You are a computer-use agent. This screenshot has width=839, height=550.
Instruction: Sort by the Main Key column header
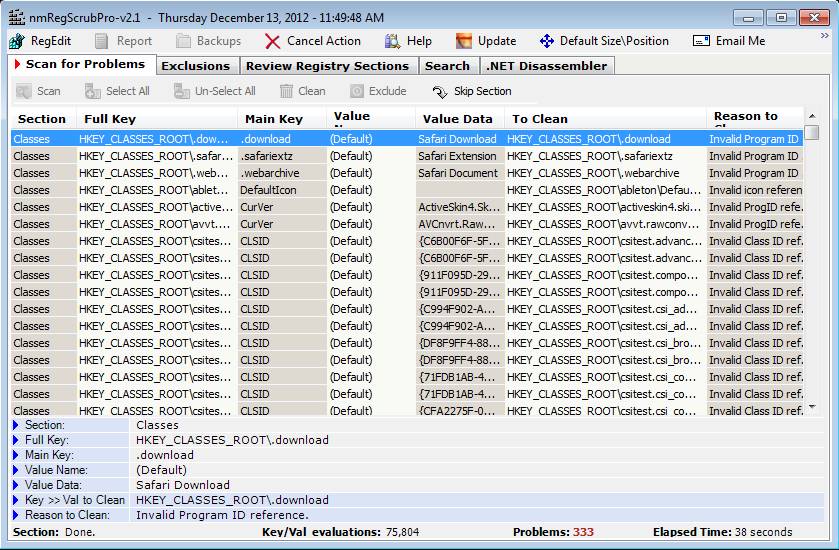(x=271, y=119)
